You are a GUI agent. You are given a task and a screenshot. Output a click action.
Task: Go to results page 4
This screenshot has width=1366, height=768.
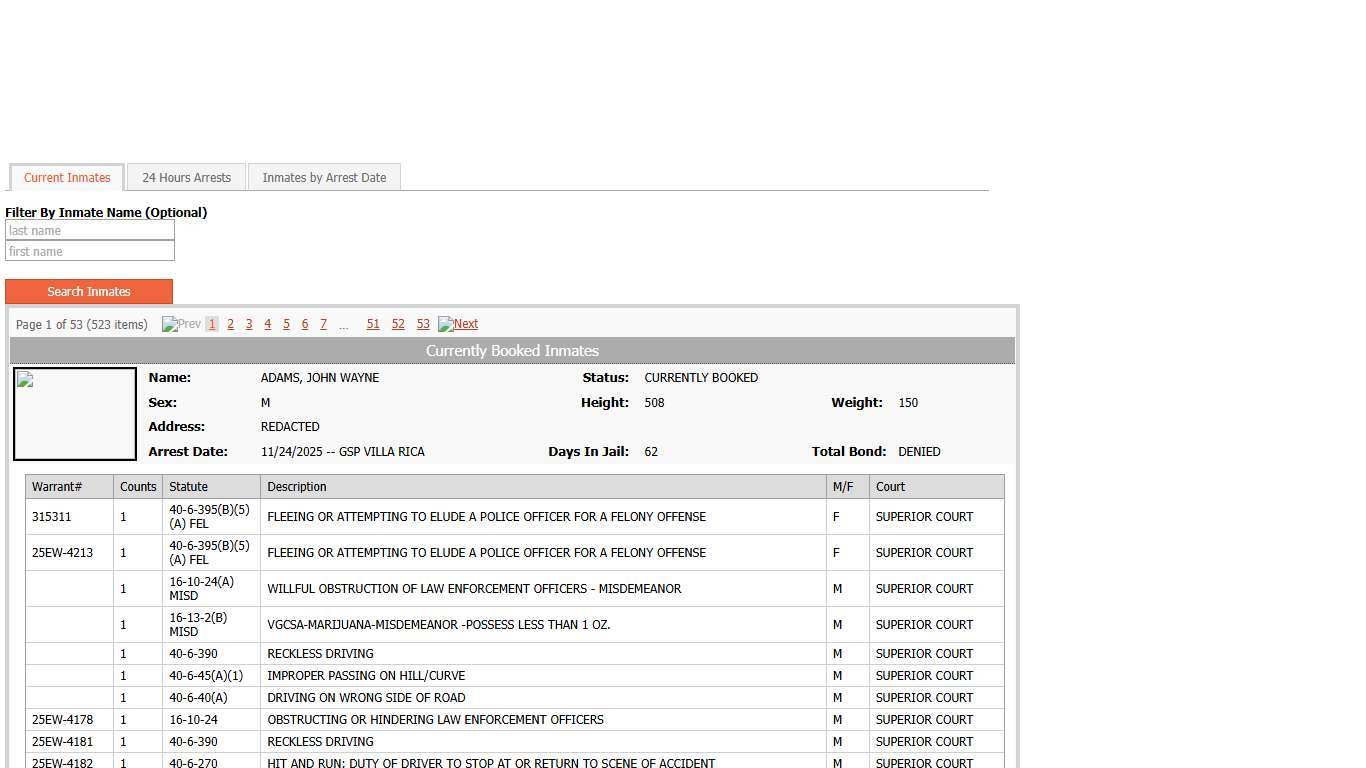pos(267,324)
